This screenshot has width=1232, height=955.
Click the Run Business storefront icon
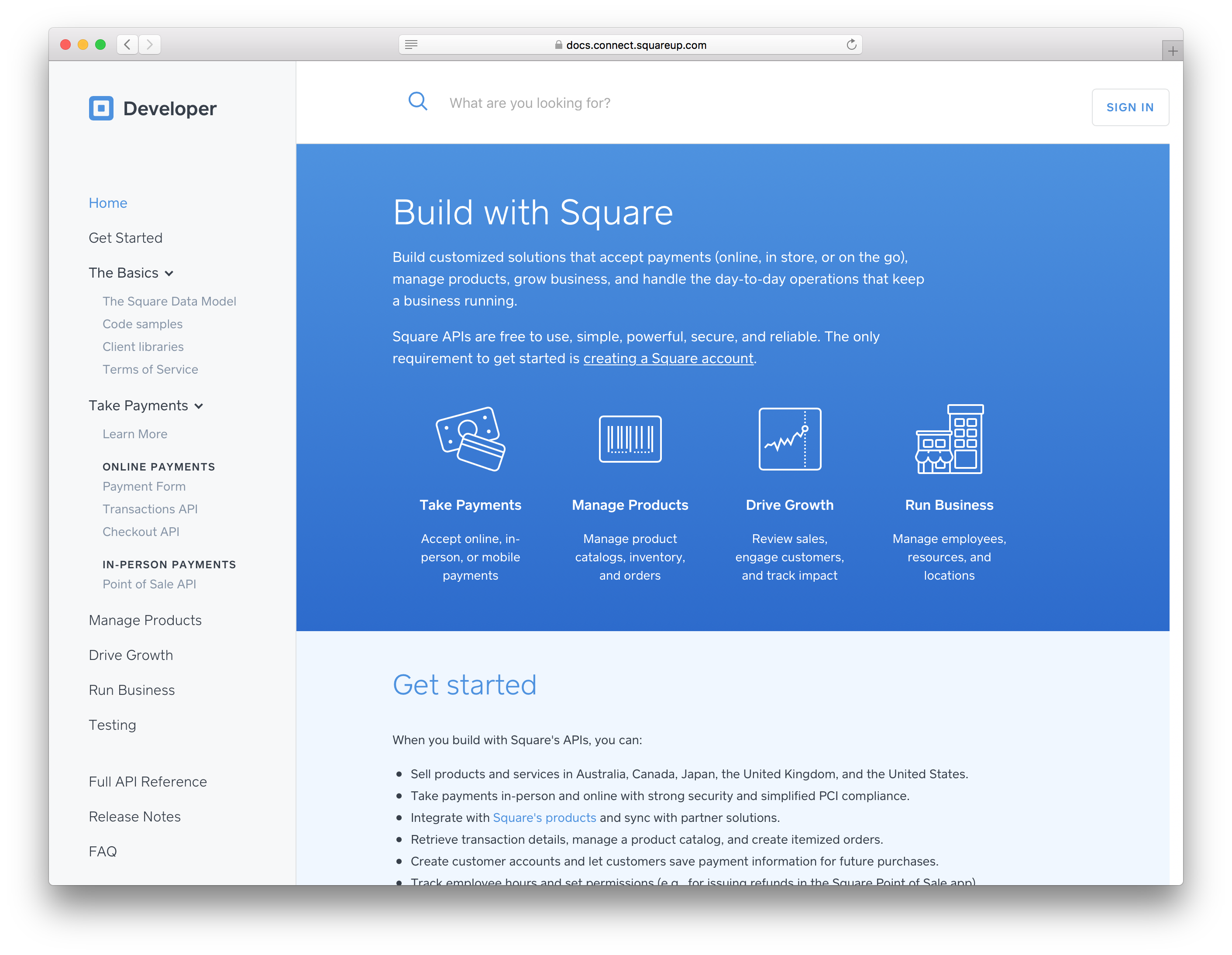(x=949, y=439)
